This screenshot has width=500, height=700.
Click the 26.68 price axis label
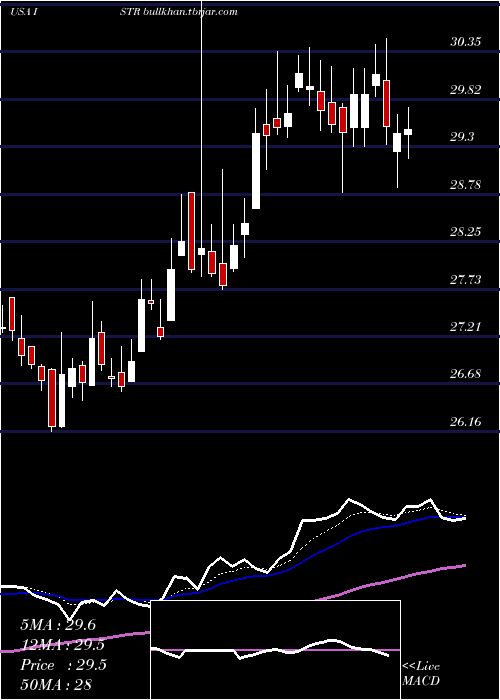[466, 374]
